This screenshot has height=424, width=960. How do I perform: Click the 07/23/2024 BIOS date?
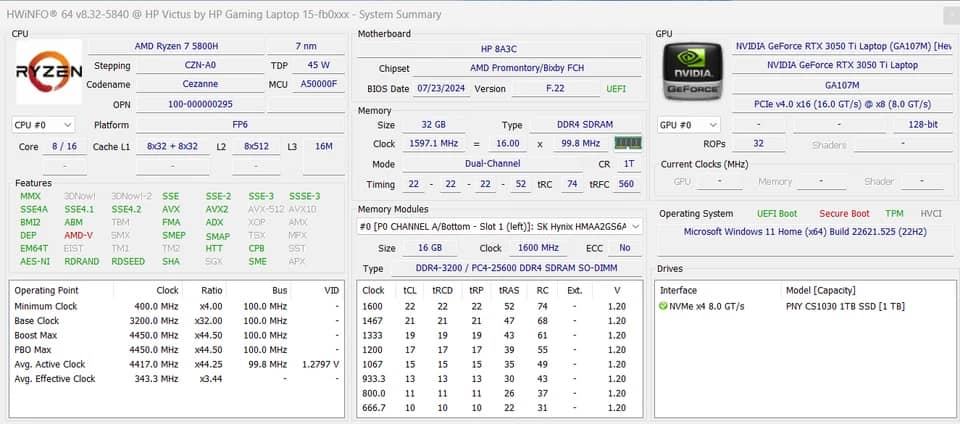point(441,89)
